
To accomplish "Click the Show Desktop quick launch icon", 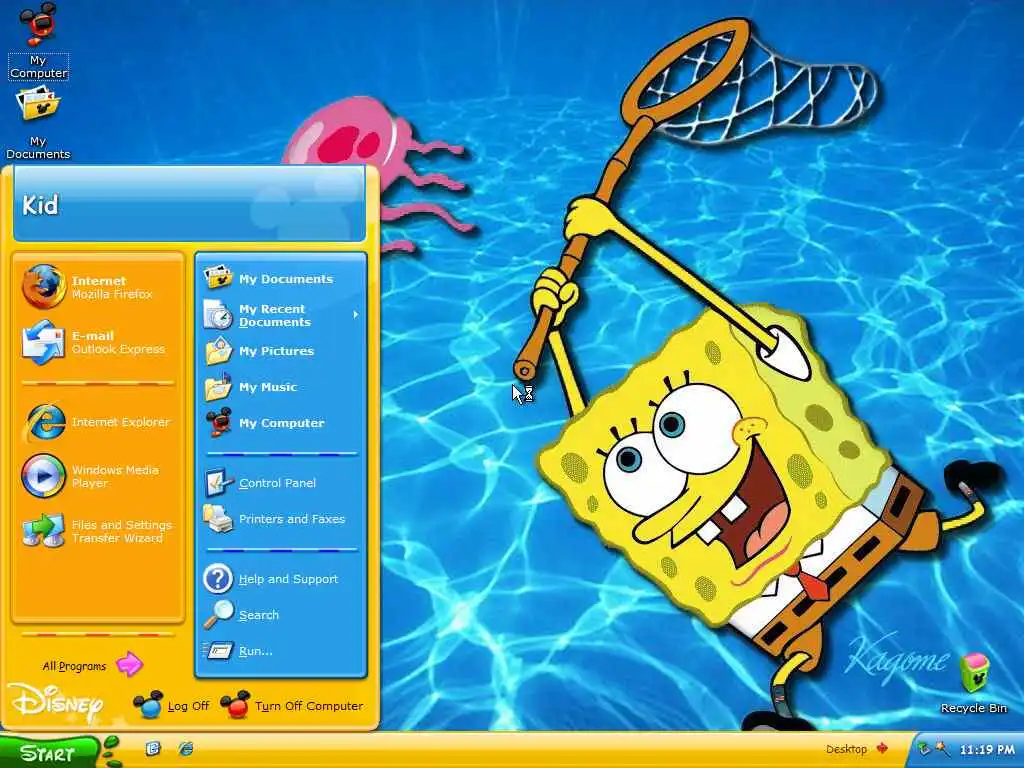I will point(153,748).
